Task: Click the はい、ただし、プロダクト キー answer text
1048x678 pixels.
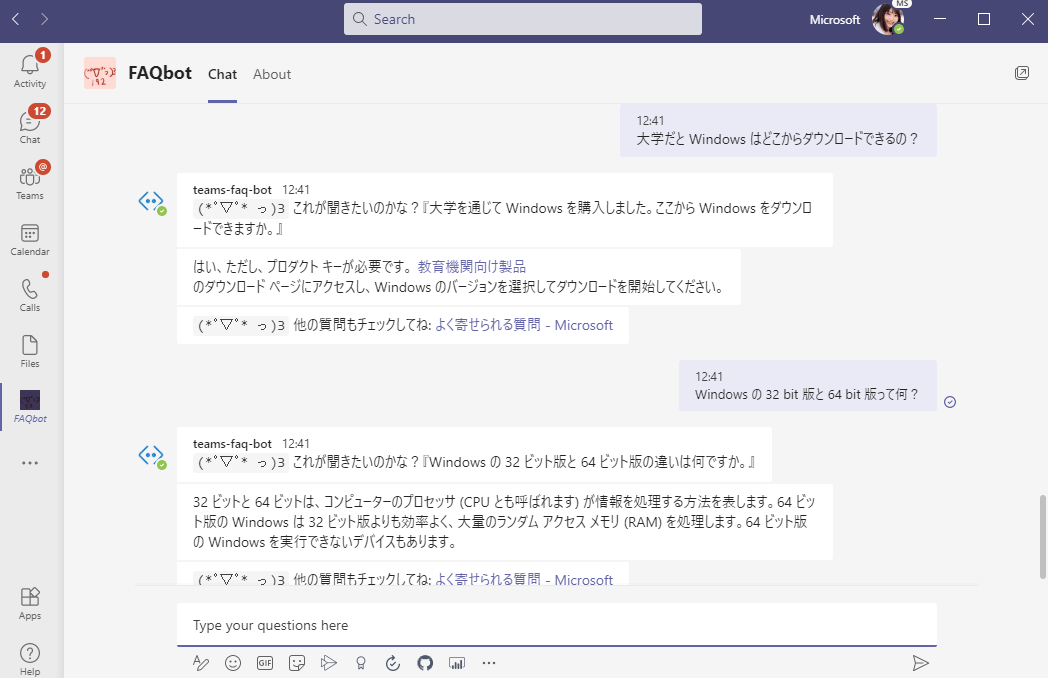Action: click(458, 277)
